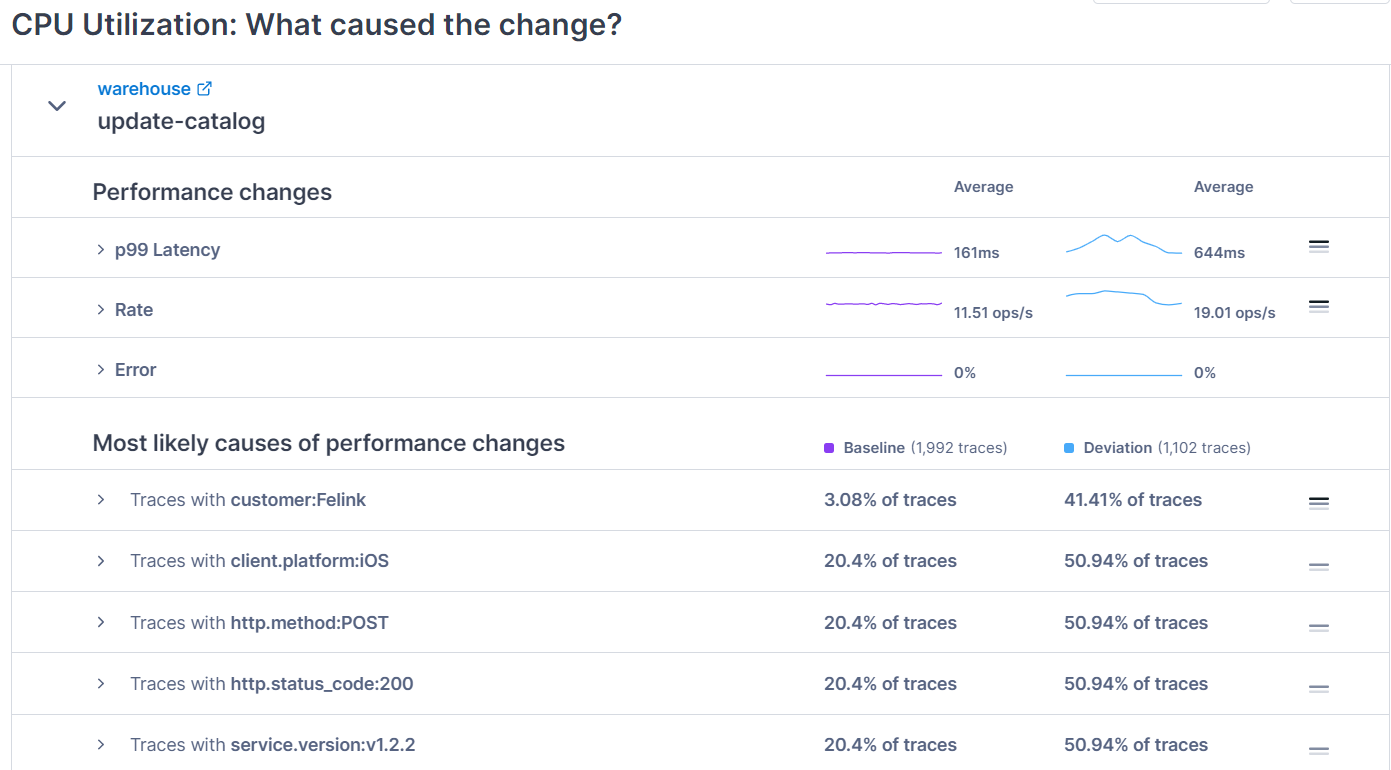Expand the Error performance row
This screenshot has width=1391, height=770.
100,370
